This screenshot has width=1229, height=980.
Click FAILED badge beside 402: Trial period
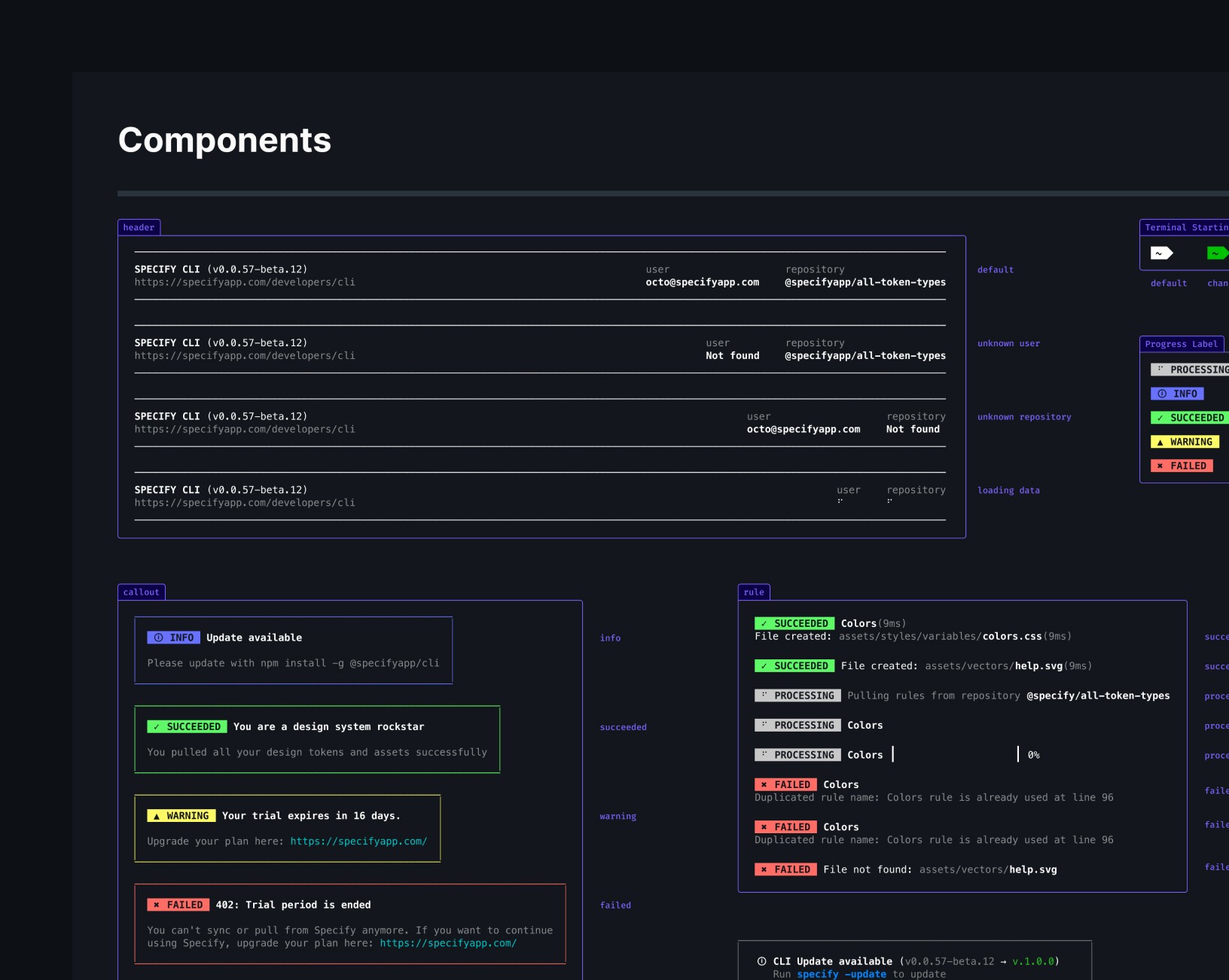coord(178,905)
